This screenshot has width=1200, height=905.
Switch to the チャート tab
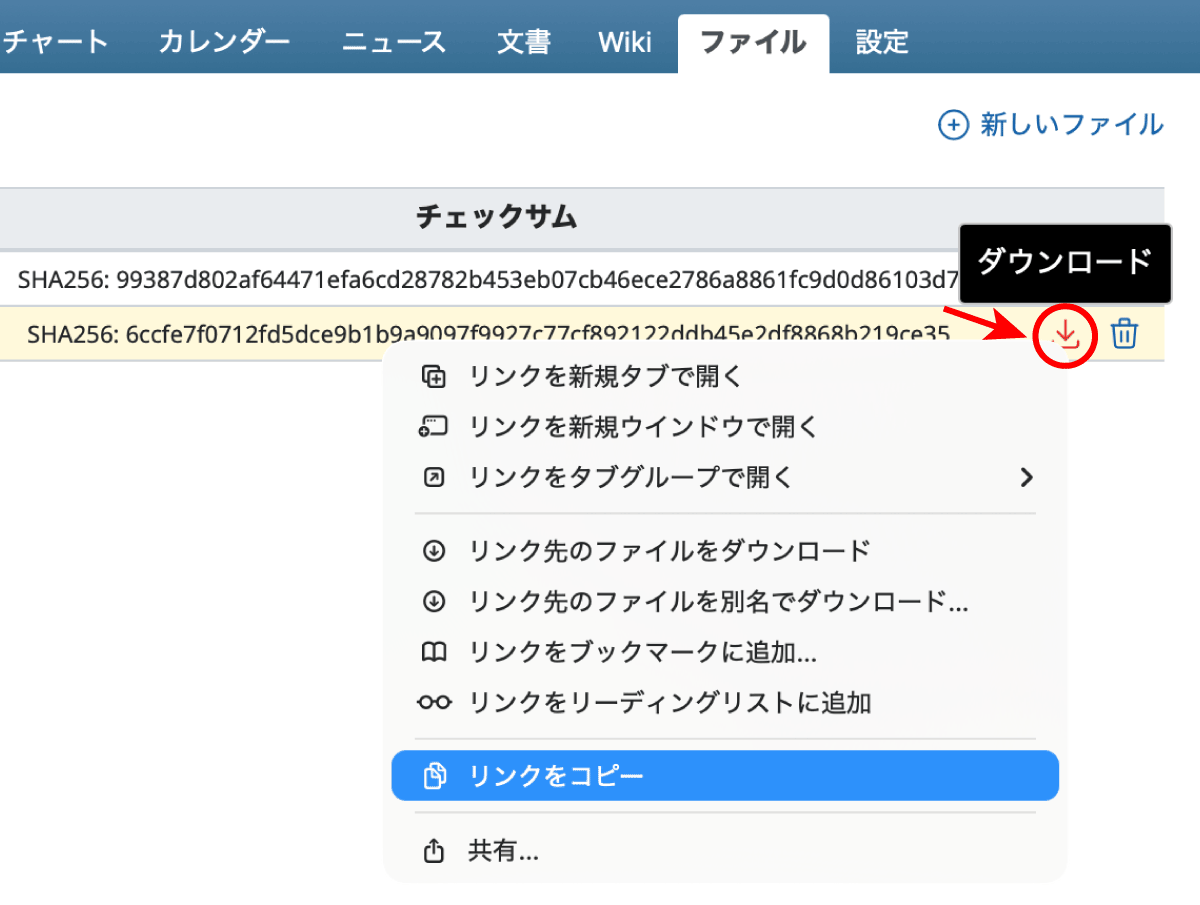[x=55, y=42]
